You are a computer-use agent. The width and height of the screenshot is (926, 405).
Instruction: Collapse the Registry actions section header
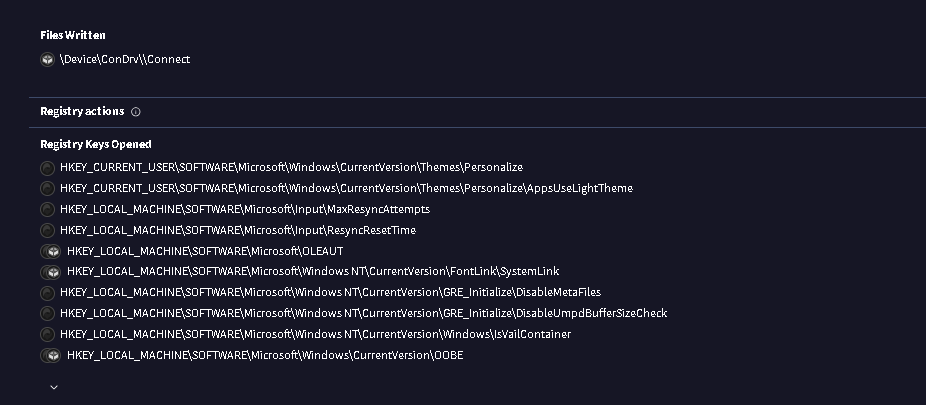[x=82, y=112]
